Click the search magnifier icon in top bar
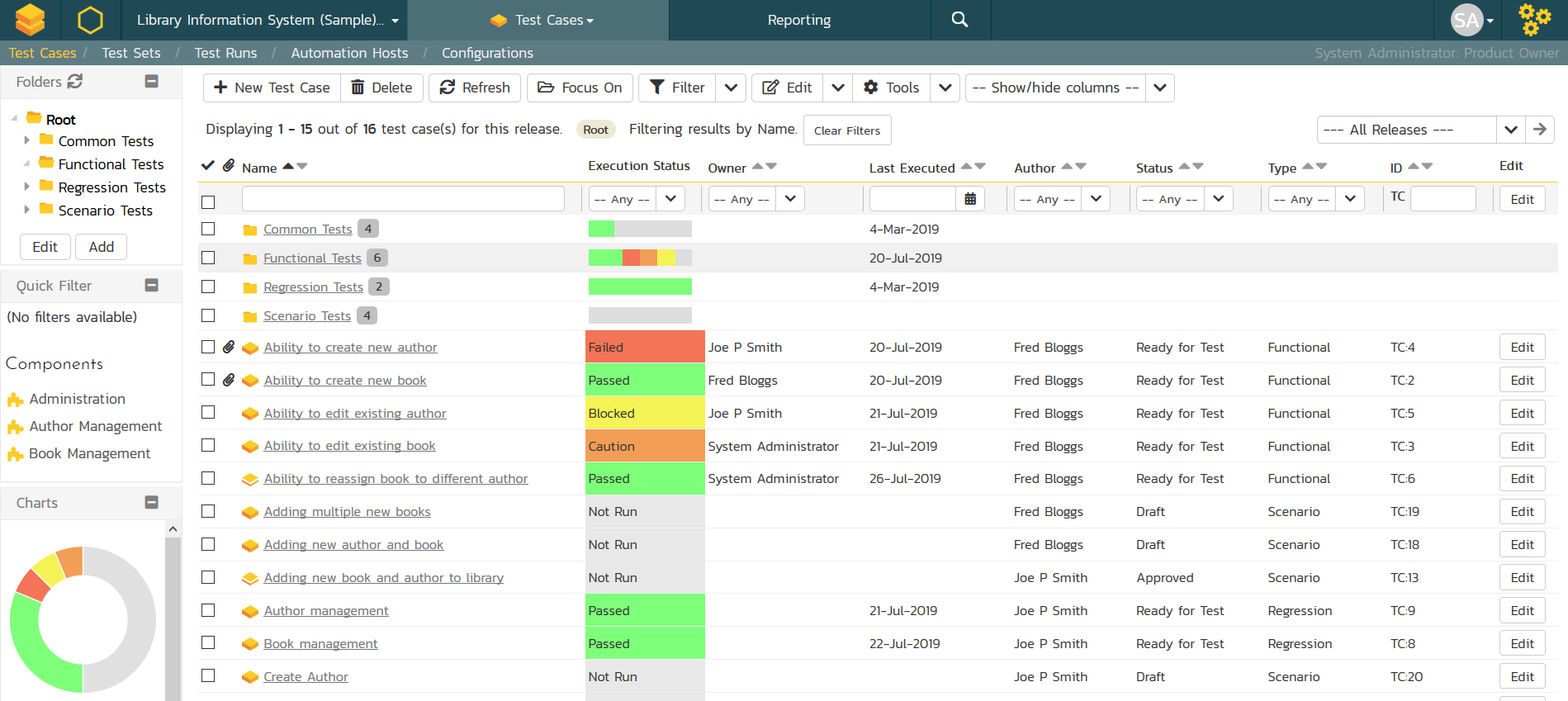 (959, 20)
